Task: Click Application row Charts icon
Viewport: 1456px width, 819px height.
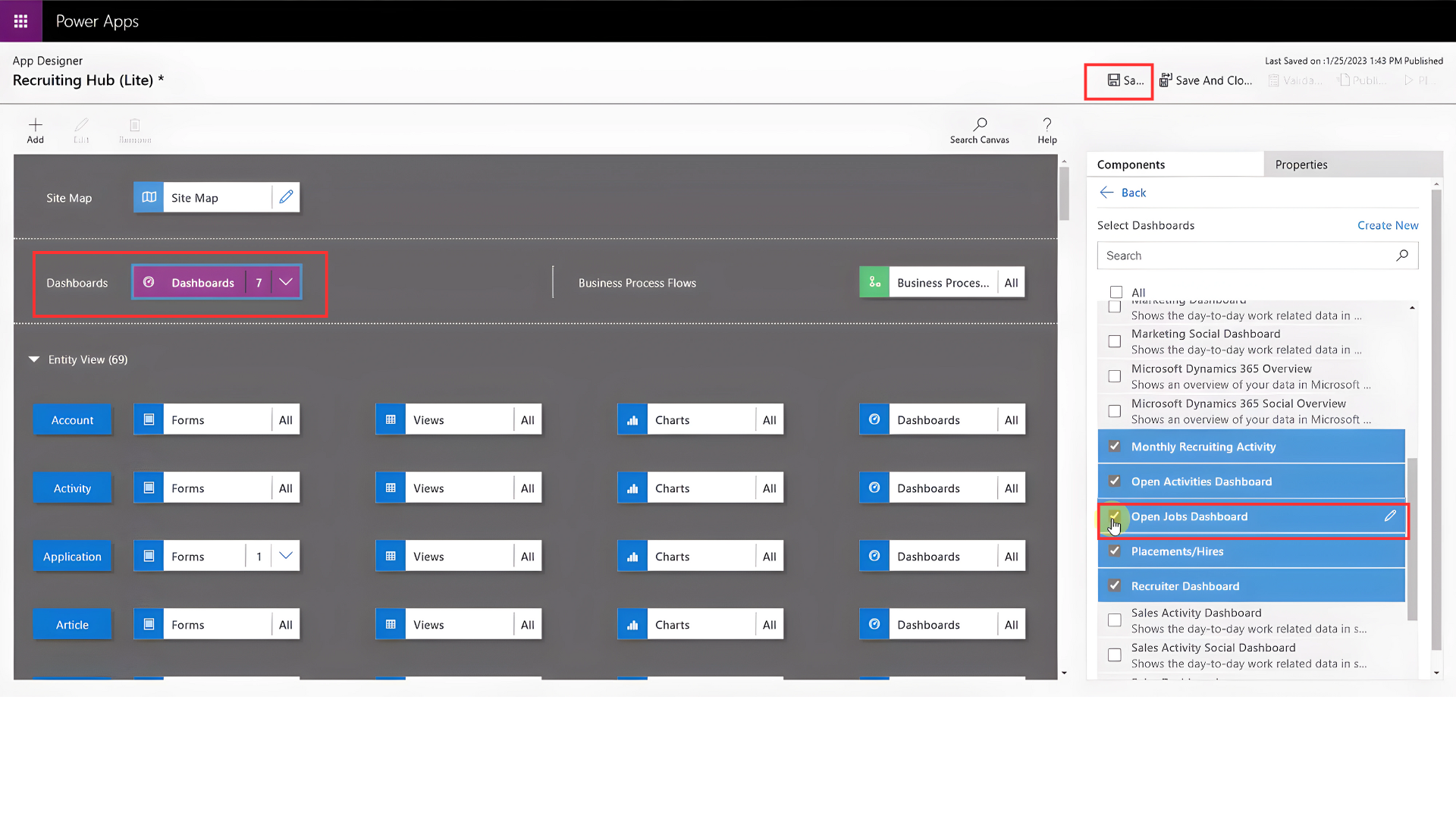Action: point(632,556)
